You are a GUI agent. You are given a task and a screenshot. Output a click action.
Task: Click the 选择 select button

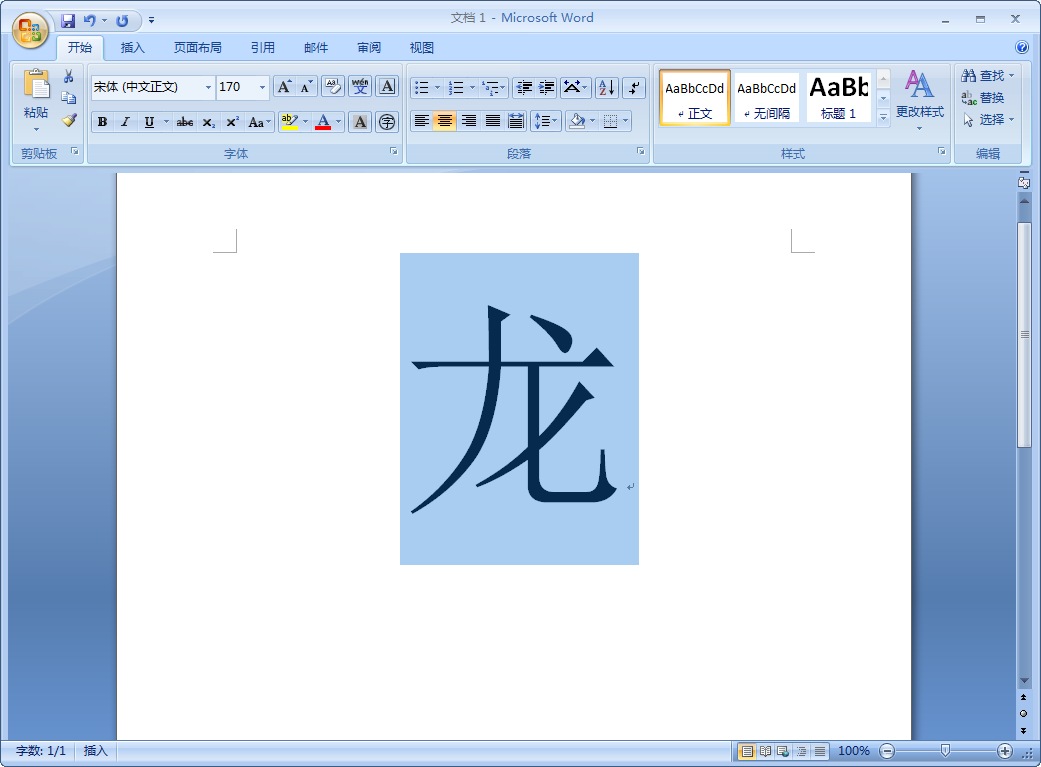(x=988, y=120)
